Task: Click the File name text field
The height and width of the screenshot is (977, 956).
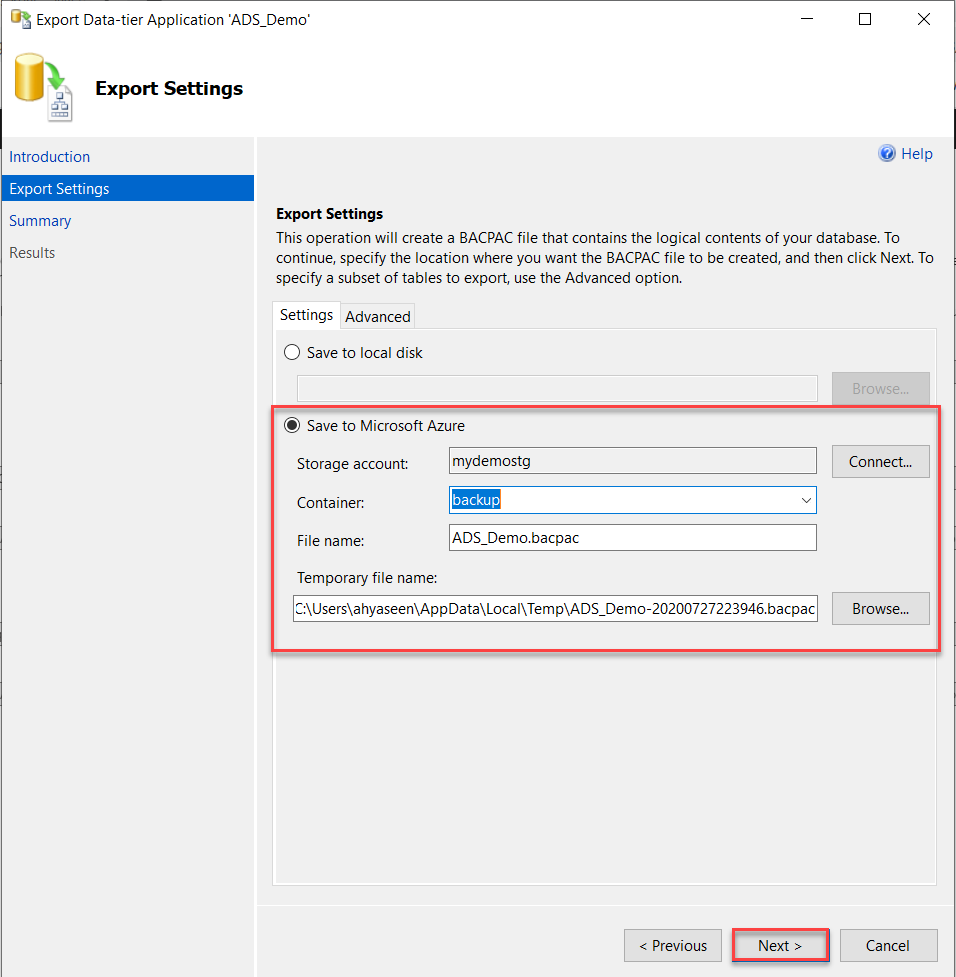Action: (633, 538)
